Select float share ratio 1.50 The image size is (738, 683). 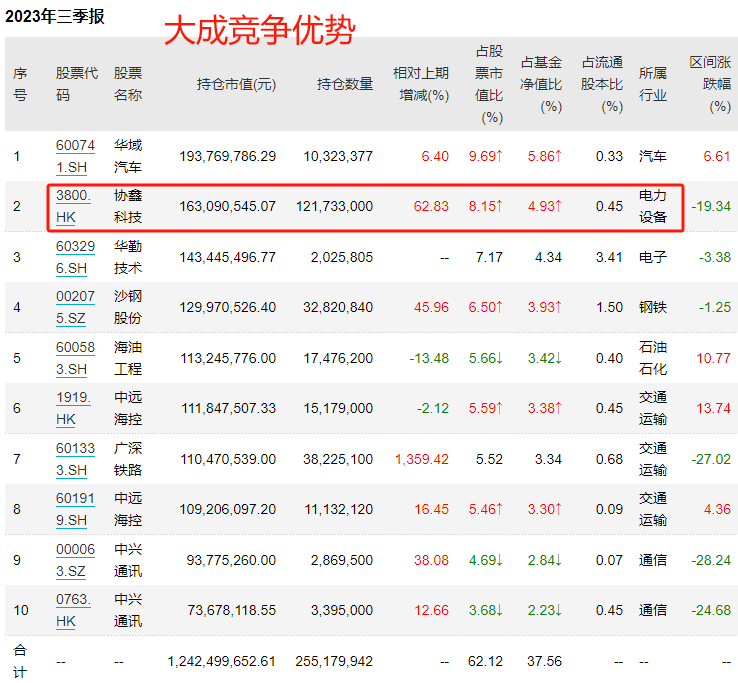point(609,307)
